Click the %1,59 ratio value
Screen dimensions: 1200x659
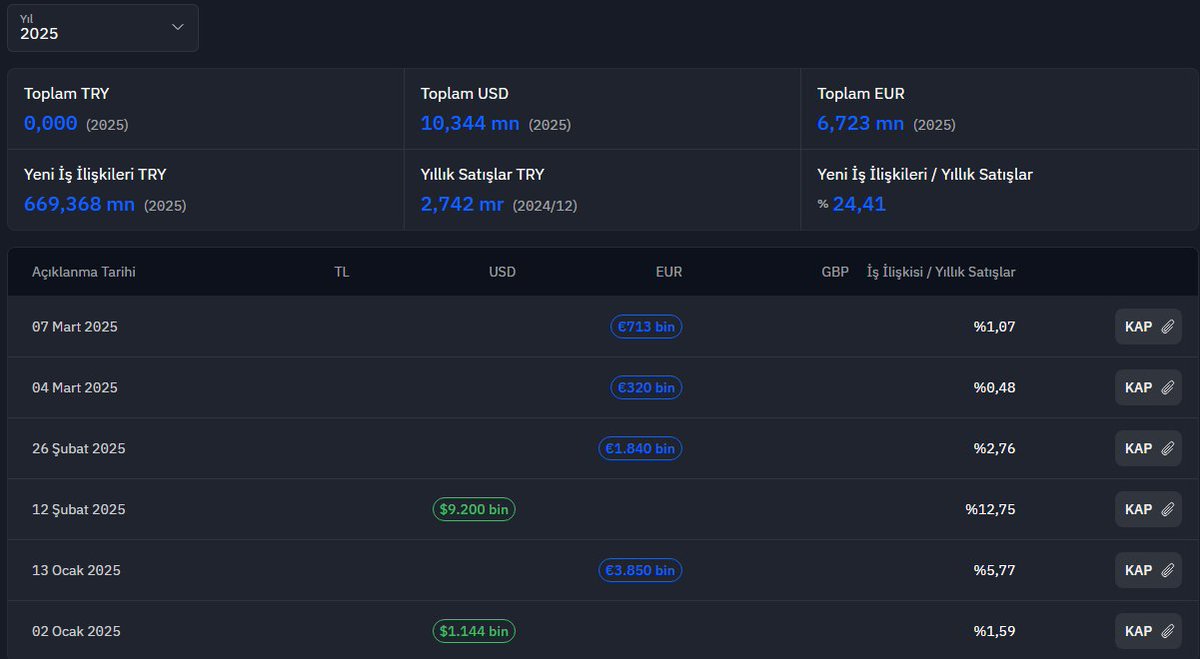[995, 631]
